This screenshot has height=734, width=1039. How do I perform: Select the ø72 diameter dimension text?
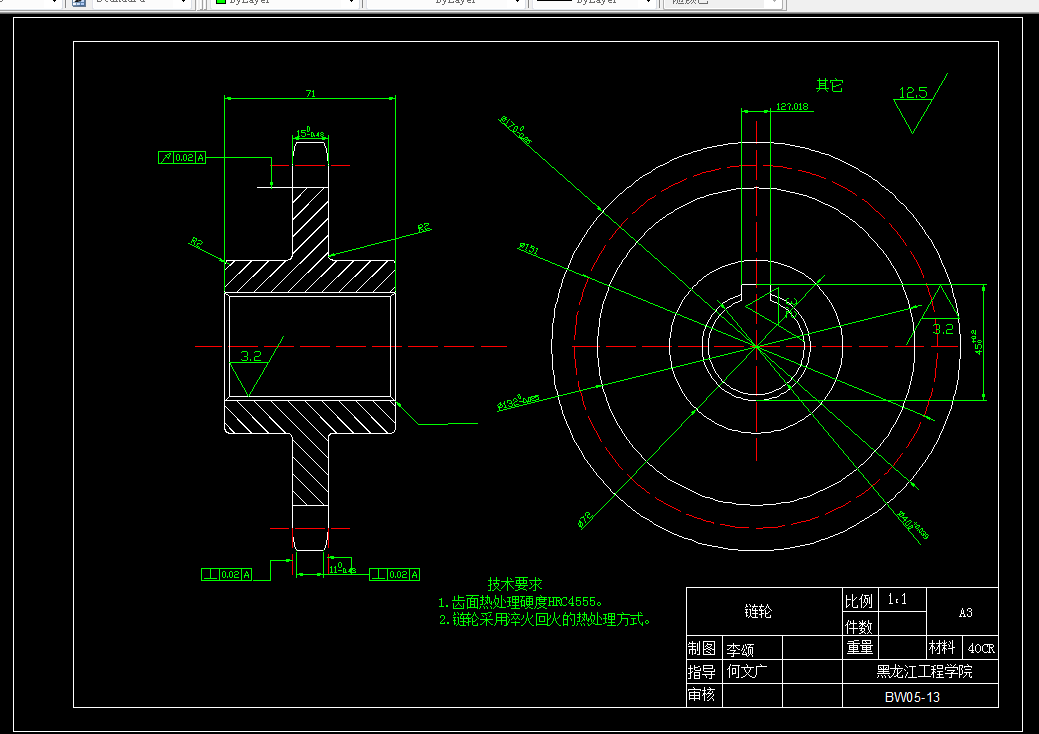click(x=584, y=521)
